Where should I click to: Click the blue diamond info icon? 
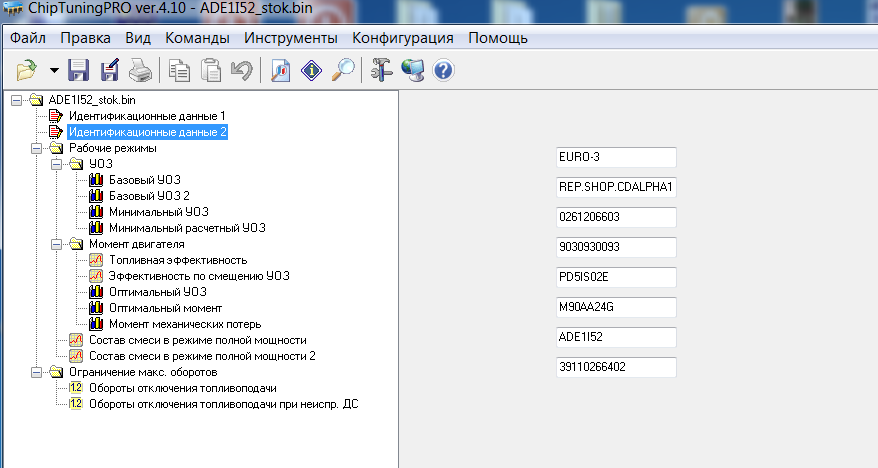[311, 70]
